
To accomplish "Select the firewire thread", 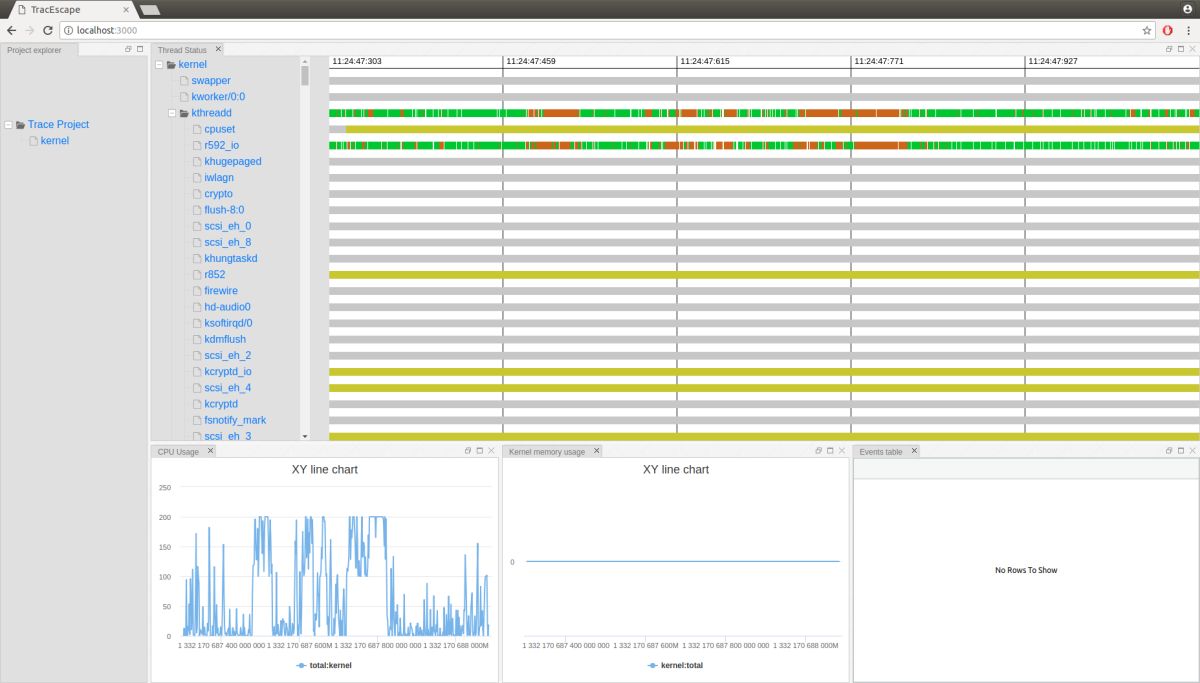I will pyautogui.click(x=221, y=291).
